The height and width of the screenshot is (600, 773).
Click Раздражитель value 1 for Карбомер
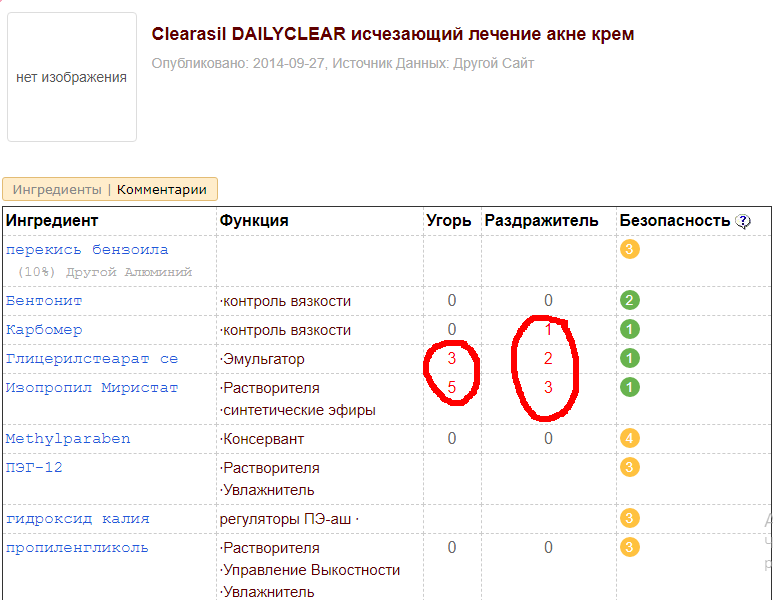tap(548, 329)
